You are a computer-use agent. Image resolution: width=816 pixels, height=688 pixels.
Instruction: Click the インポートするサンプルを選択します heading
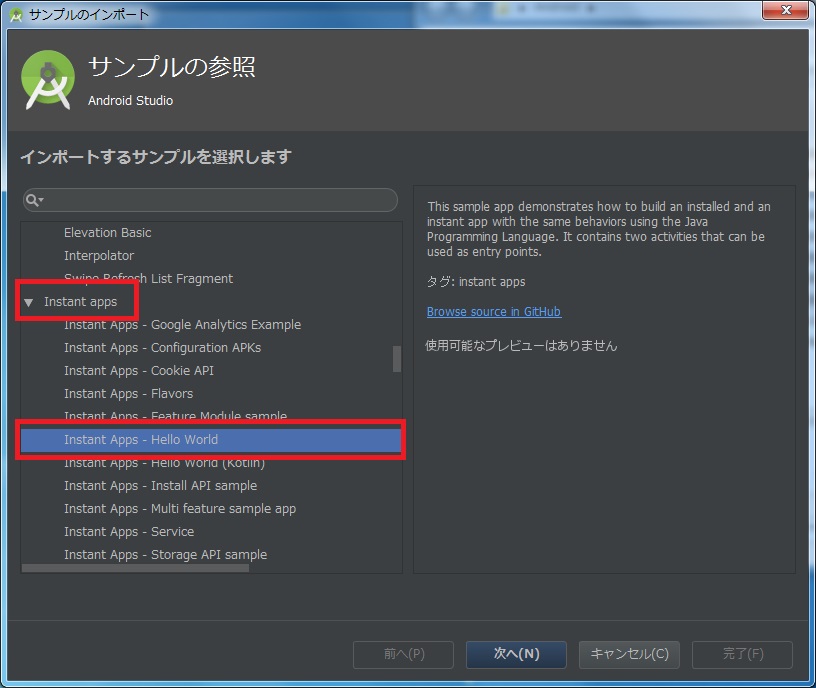[x=156, y=157]
